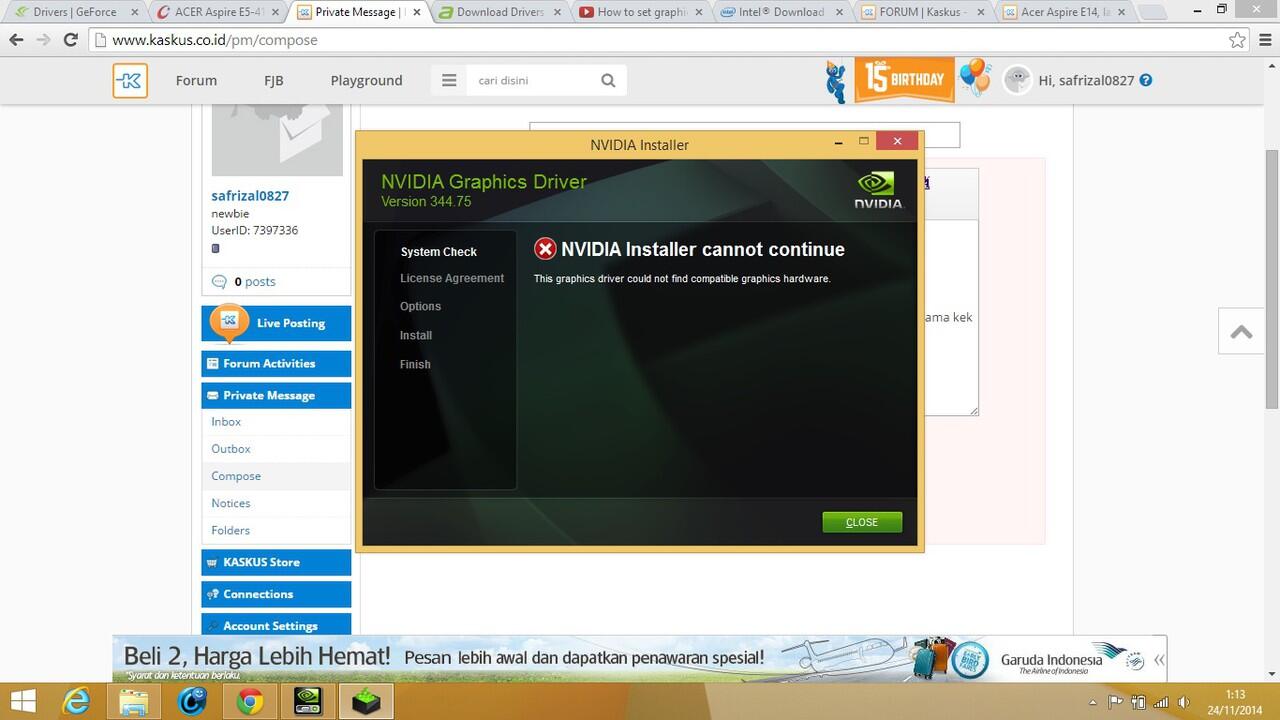Screen dimensions: 1280x720
Task: Click the CLOSE button in NVIDIA Installer
Action: tap(861, 522)
